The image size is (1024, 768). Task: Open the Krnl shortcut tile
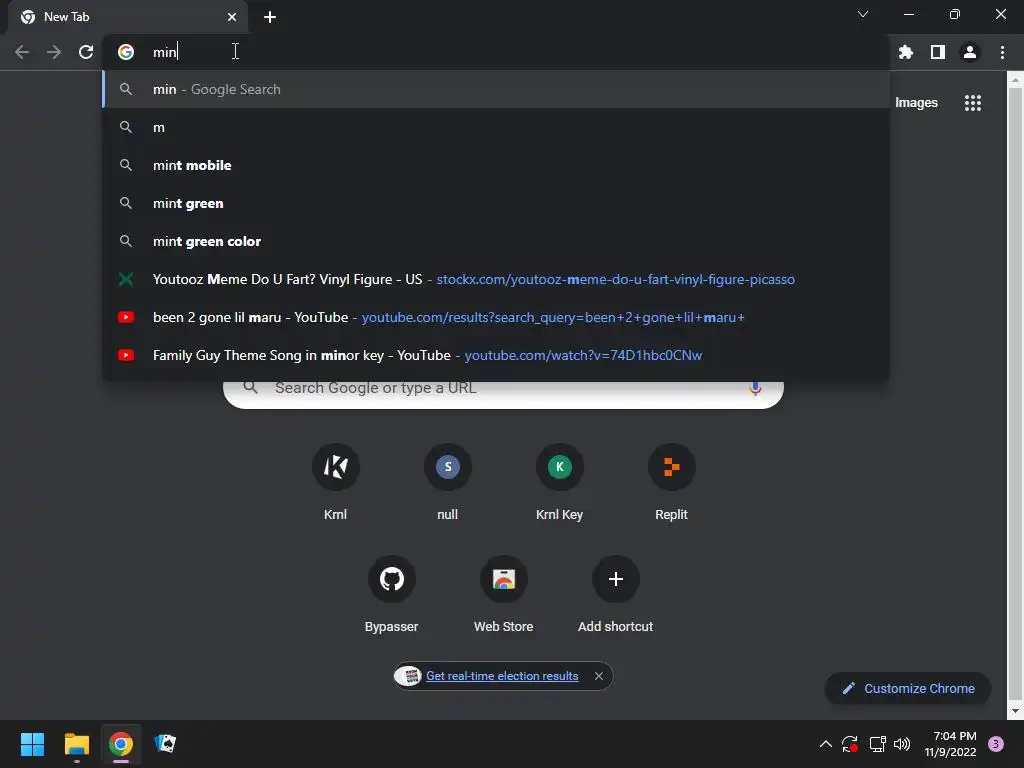pos(336,482)
